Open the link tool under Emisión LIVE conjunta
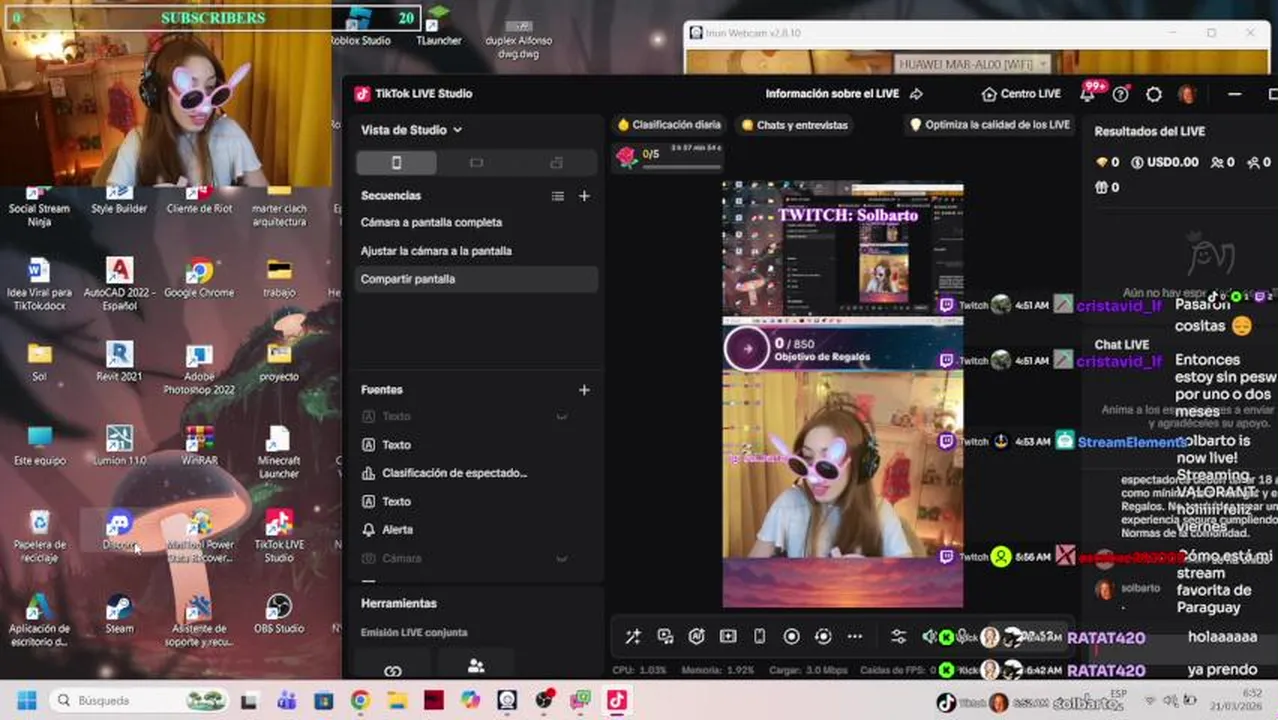 click(x=392, y=669)
